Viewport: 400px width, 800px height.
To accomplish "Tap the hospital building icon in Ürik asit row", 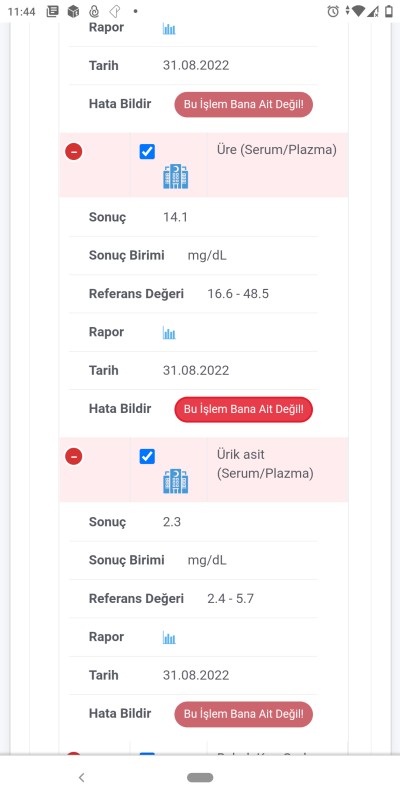I will pos(176,481).
